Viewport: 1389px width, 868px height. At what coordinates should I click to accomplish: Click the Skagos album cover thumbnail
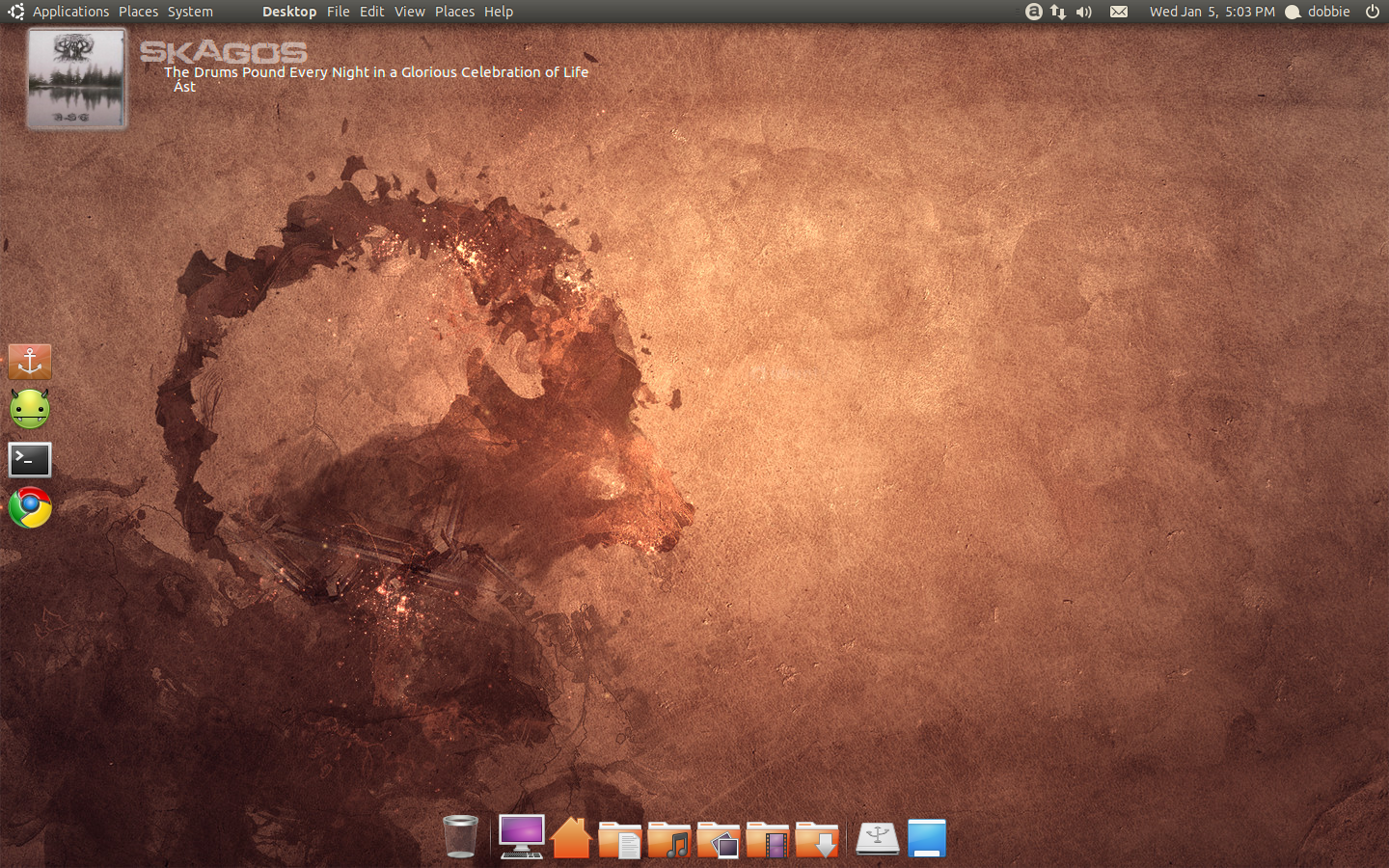pyautogui.click(x=76, y=78)
